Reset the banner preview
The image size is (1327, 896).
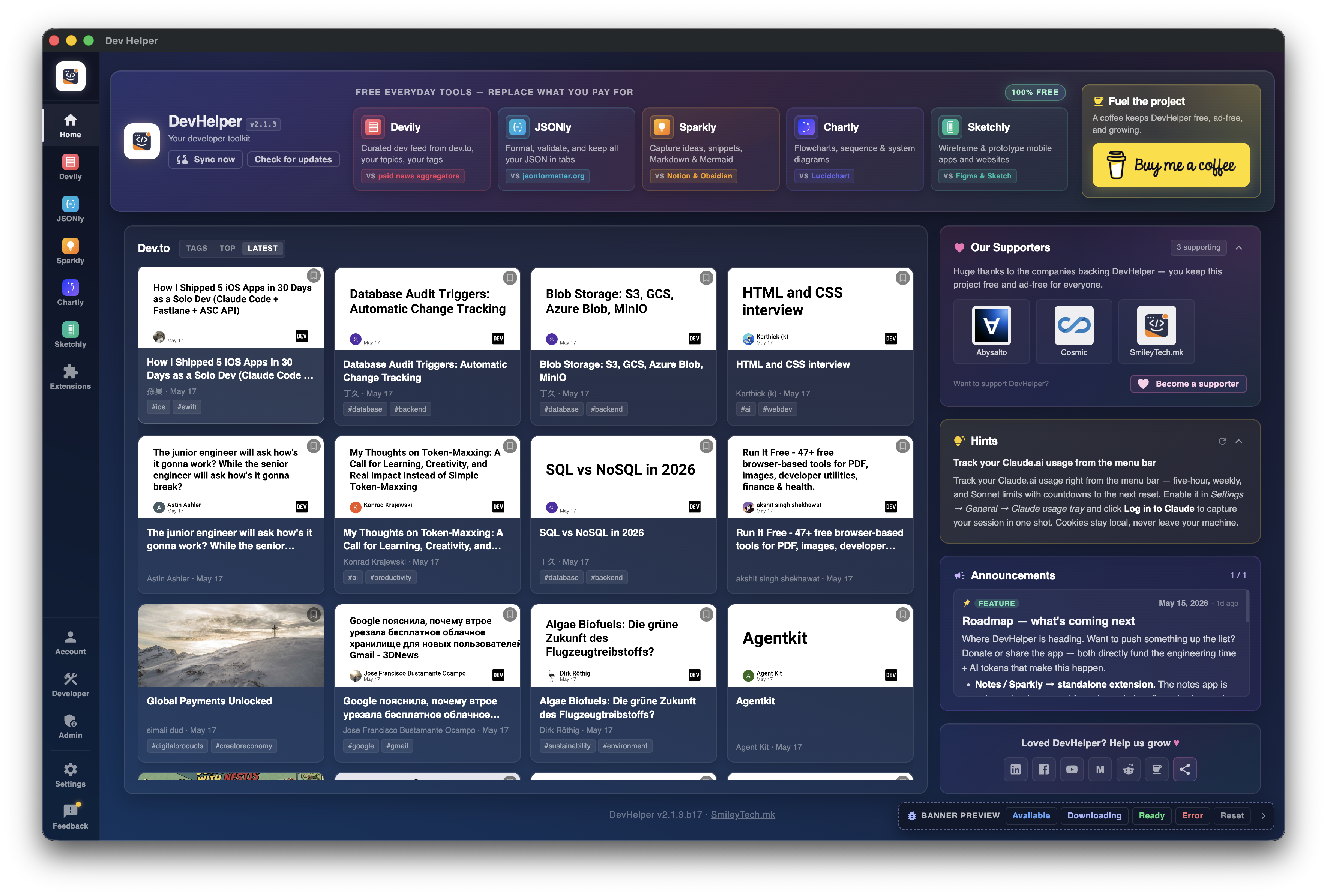click(1232, 815)
